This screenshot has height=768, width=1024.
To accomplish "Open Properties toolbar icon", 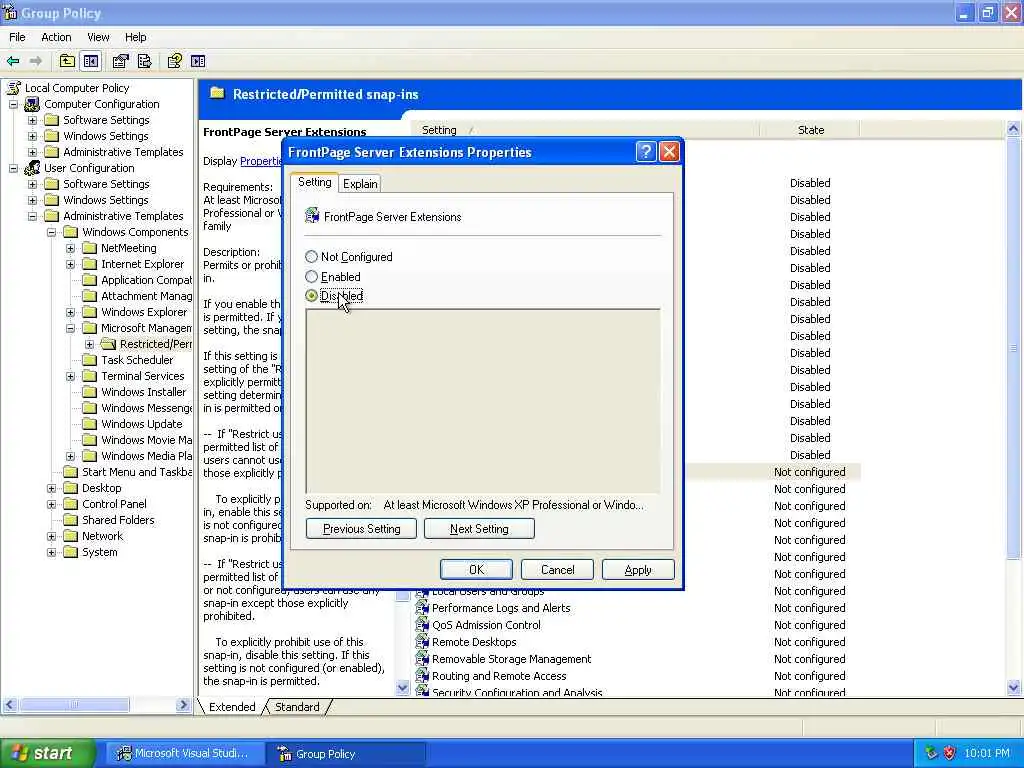I will click(x=120, y=61).
